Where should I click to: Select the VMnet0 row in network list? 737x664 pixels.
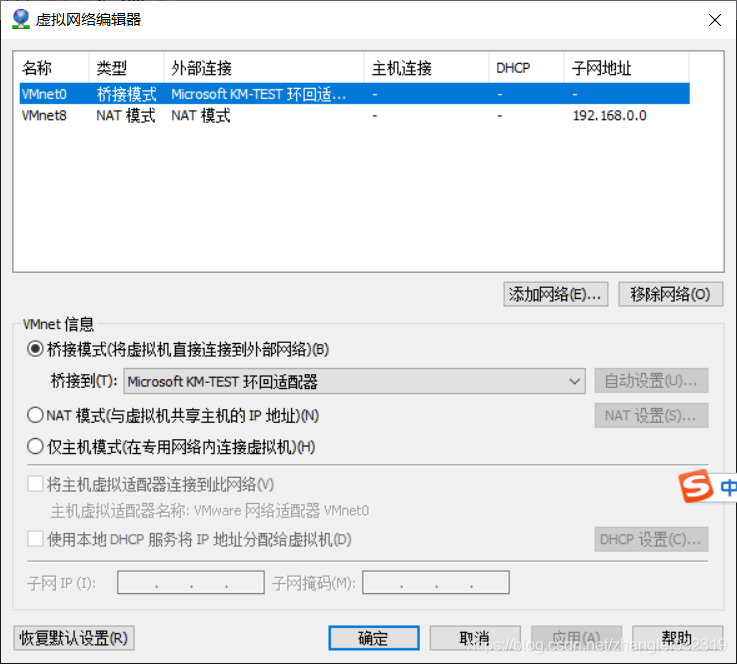click(354, 94)
